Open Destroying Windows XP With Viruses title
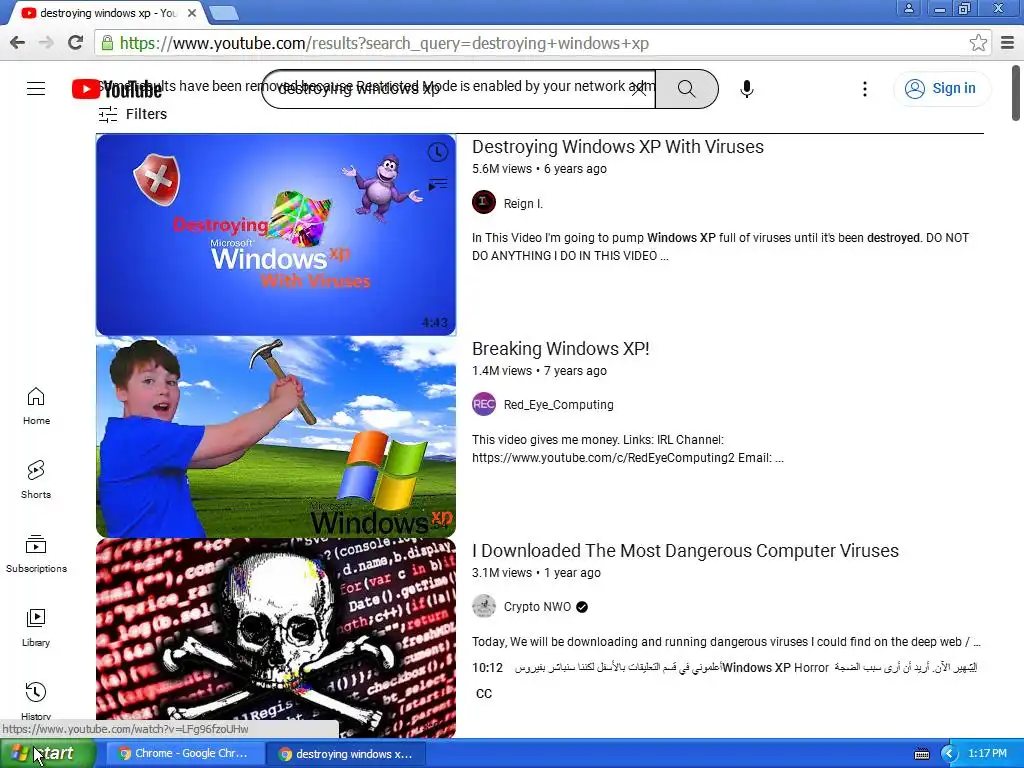Image resolution: width=1024 pixels, height=768 pixels. point(618,147)
